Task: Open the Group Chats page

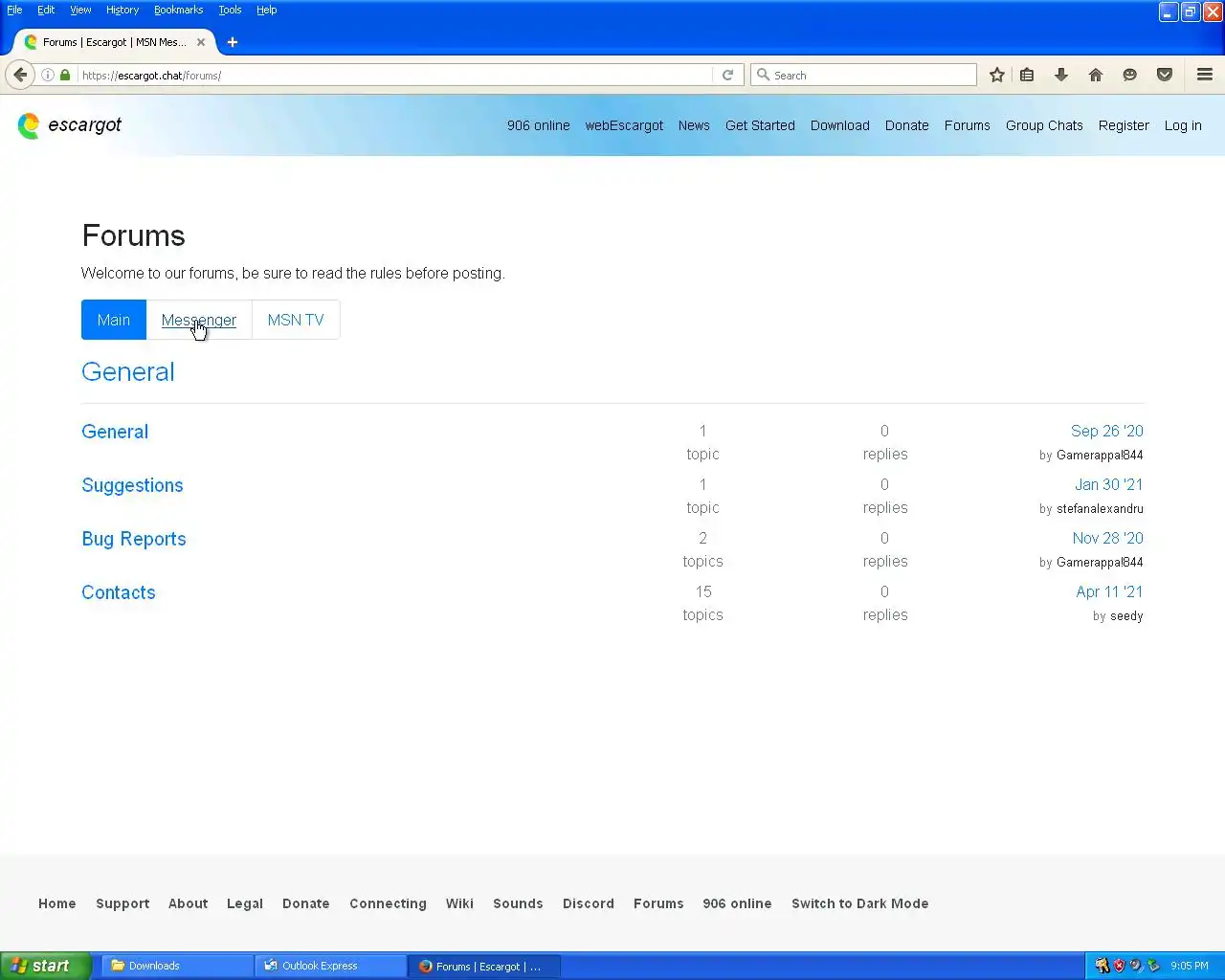Action: point(1044,125)
